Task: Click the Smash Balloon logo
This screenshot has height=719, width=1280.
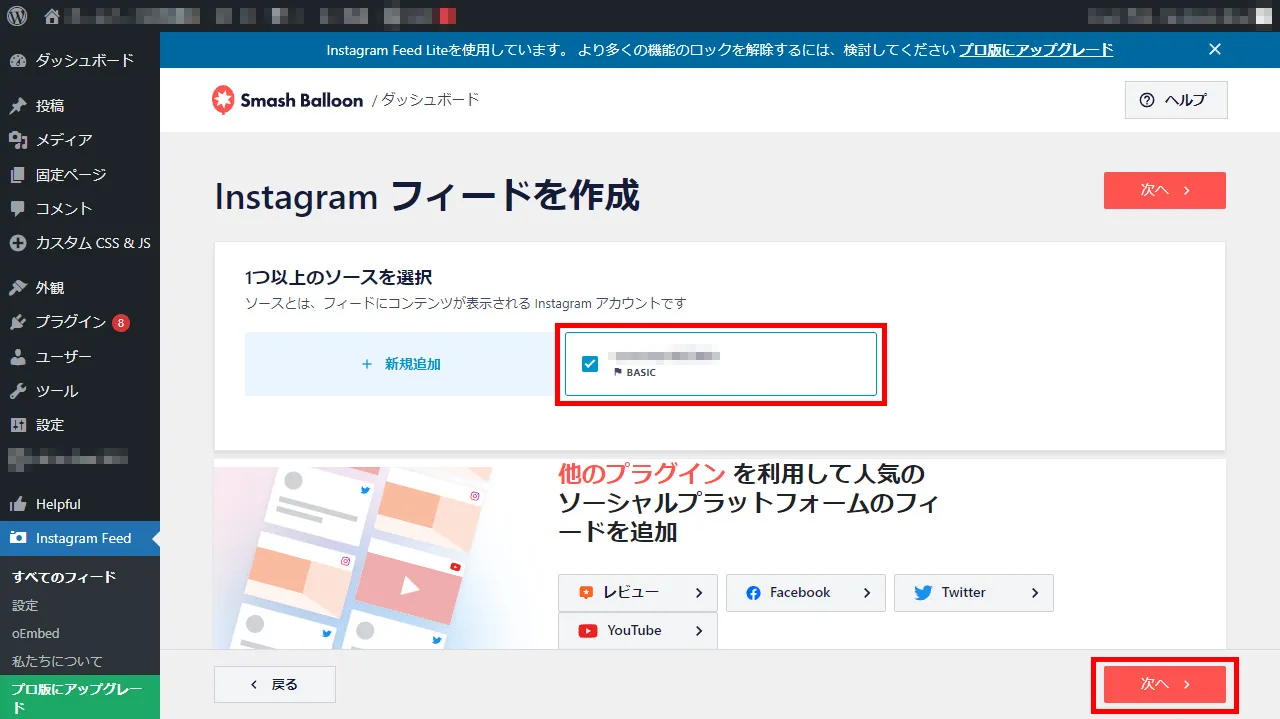Action: coord(287,100)
